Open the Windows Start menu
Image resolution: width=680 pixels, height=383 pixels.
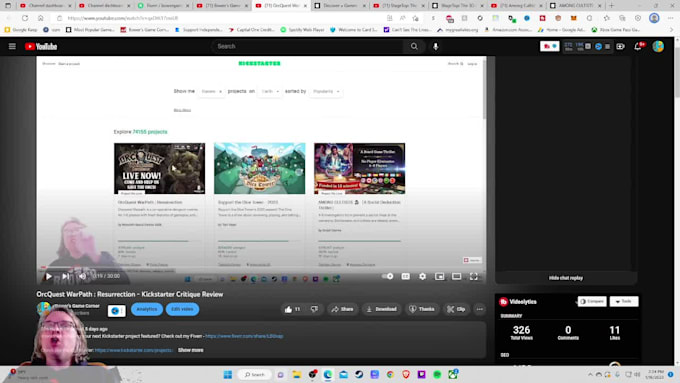pyautogui.click(x=228, y=374)
